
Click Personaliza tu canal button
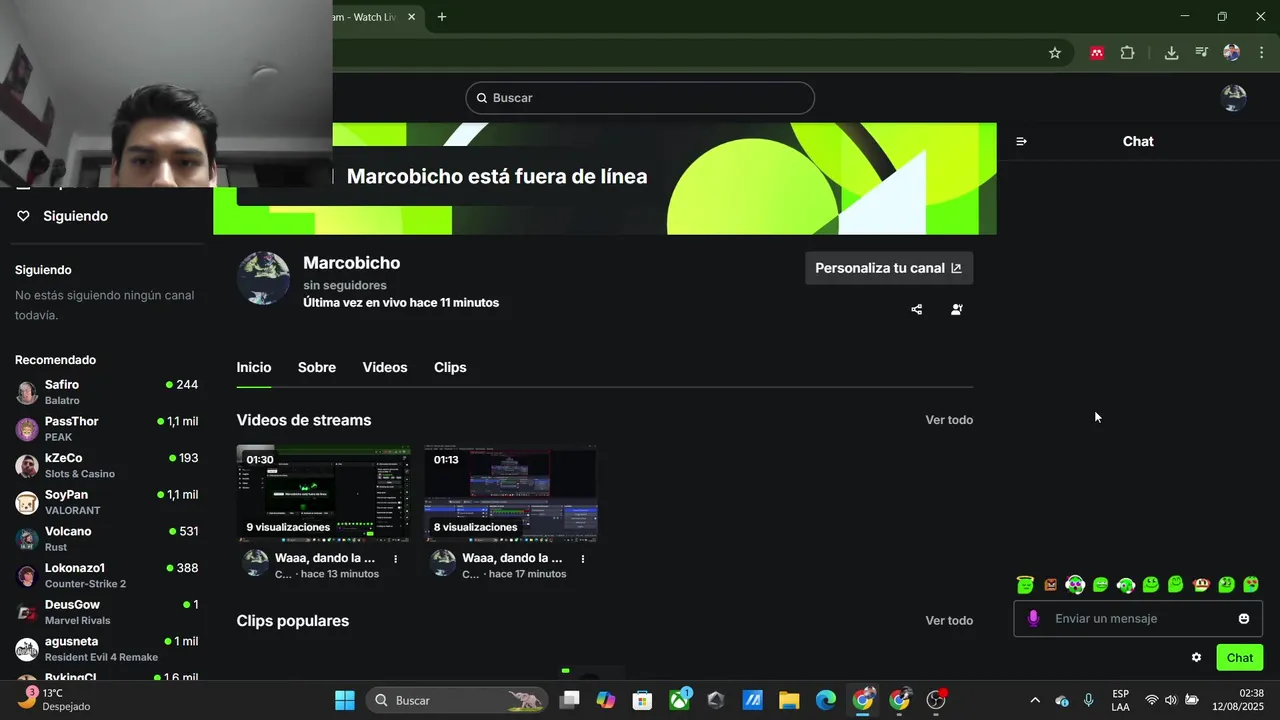[x=889, y=268]
